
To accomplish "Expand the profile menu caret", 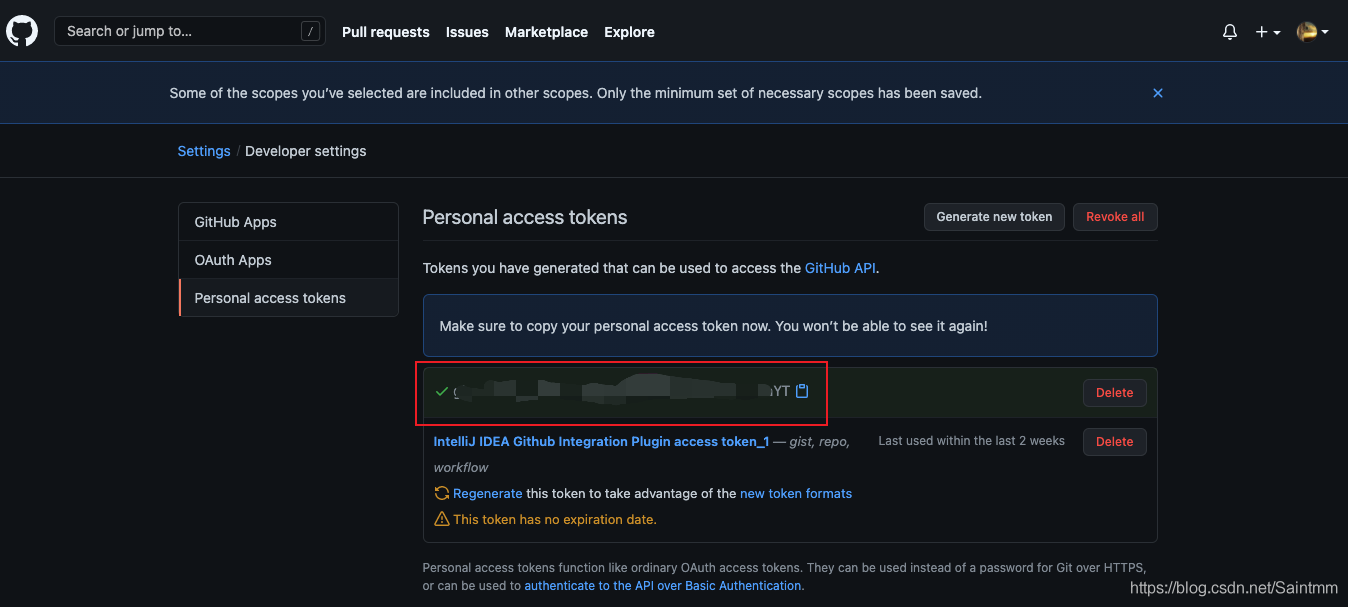I will click(1325, 33).
